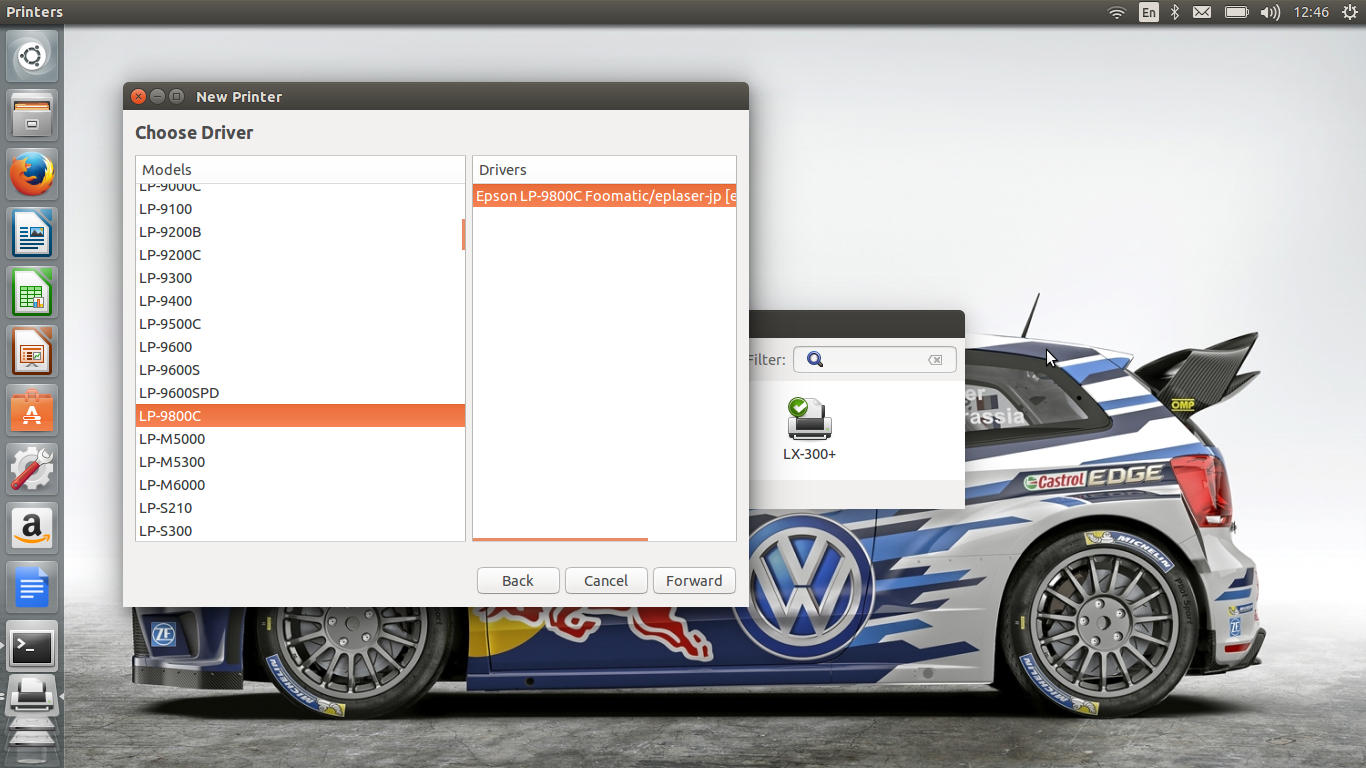Image resolution: width=1366 pixels, height=768 pixels.
Task: Select model LP-9200B
Action: tap(300, 232)
